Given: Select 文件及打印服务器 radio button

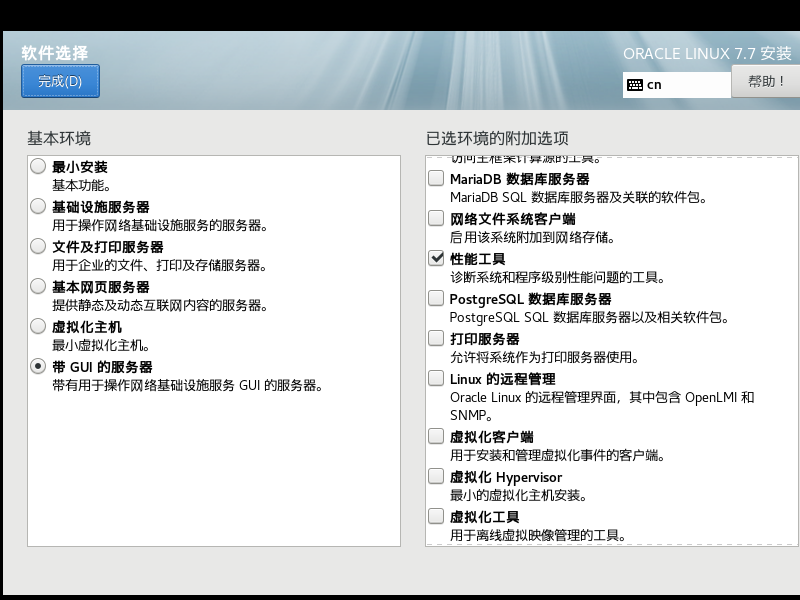Looking at the screenshot, I should pyautogui.click(x=38, y=246).
